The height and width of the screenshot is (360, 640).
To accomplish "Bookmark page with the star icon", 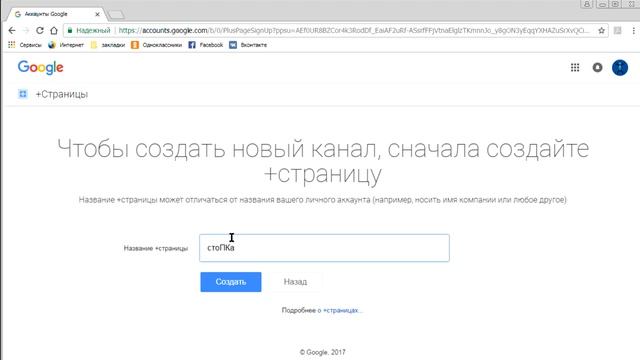I will (x=601, y=31).
